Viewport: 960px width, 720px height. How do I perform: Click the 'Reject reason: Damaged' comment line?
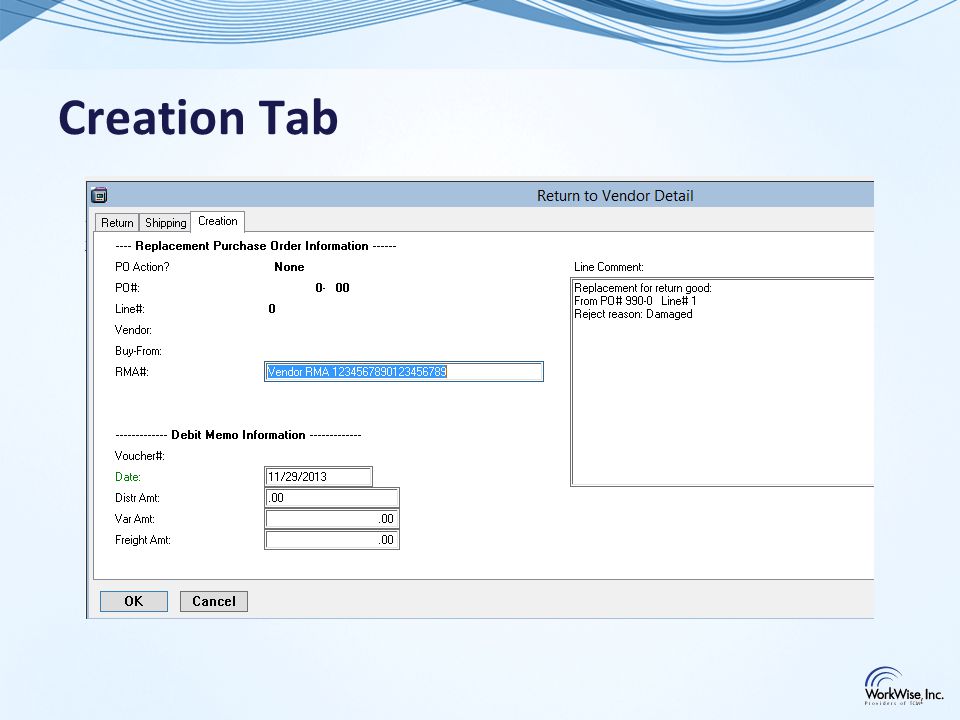pyautogui.click(x=633, y=314)
